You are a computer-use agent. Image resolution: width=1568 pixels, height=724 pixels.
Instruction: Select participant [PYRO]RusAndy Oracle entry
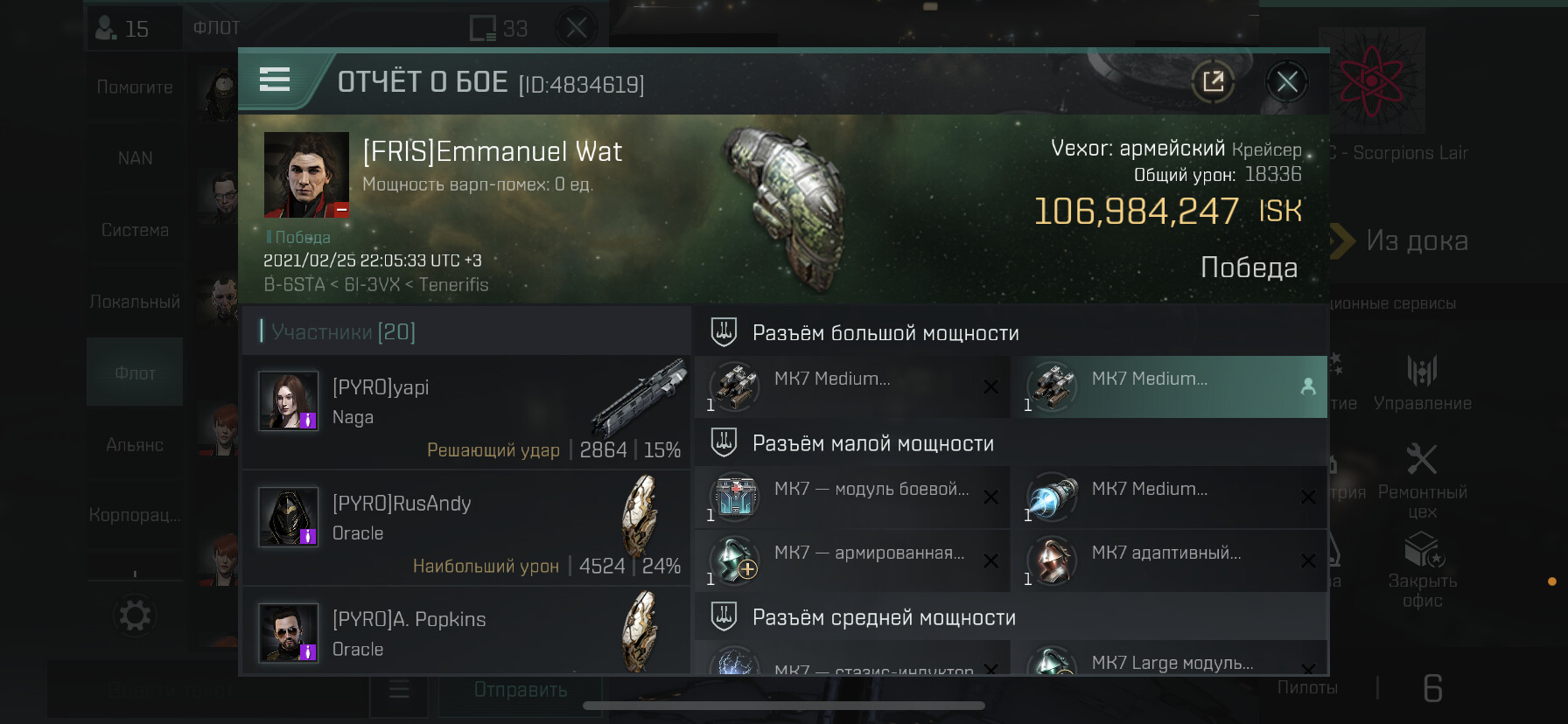click(466, 527)
